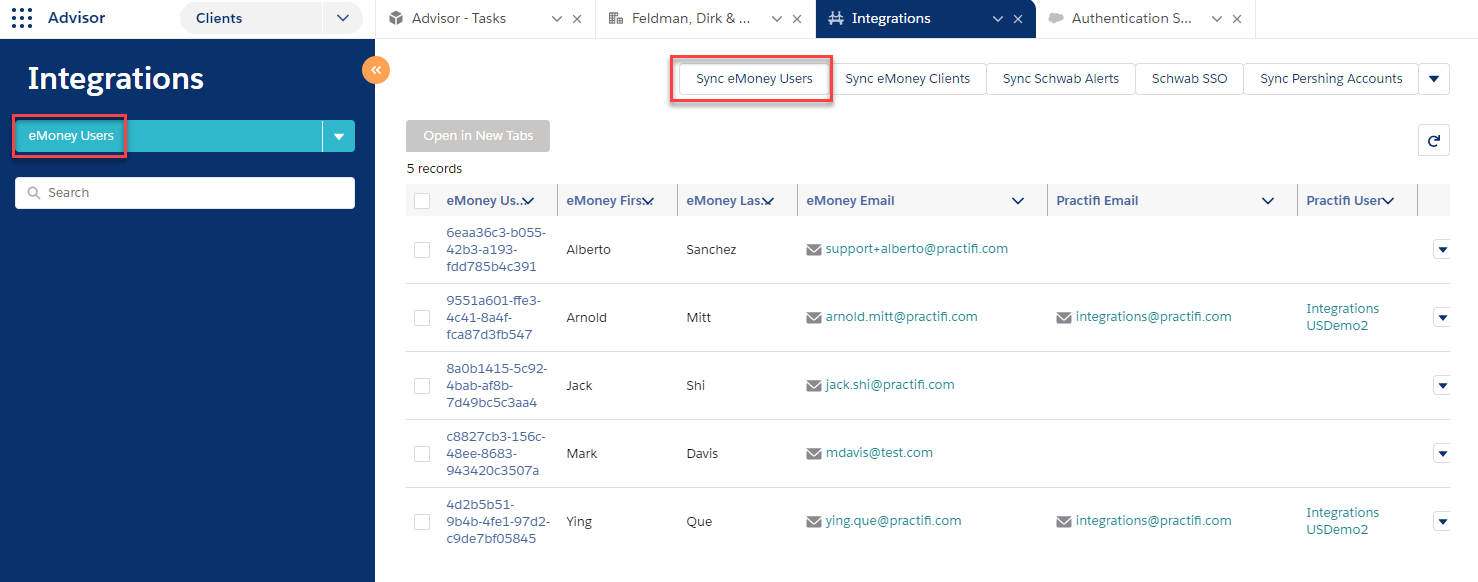This screenshot has width=1478, height=582.
Task: Select the Jack Shi row checkbox
Action: coord(422,386)
